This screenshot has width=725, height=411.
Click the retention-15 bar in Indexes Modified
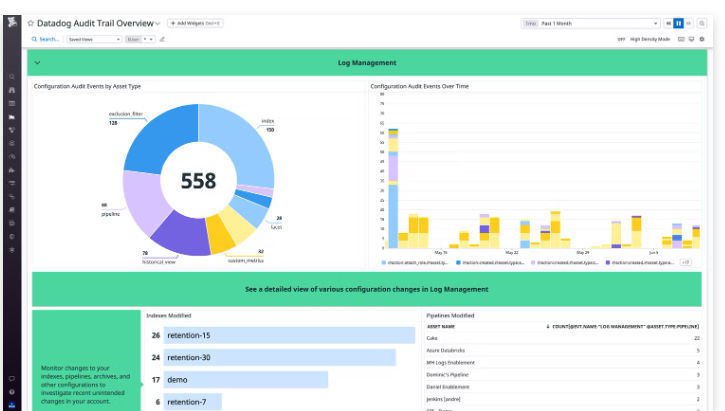pos(289,335)
